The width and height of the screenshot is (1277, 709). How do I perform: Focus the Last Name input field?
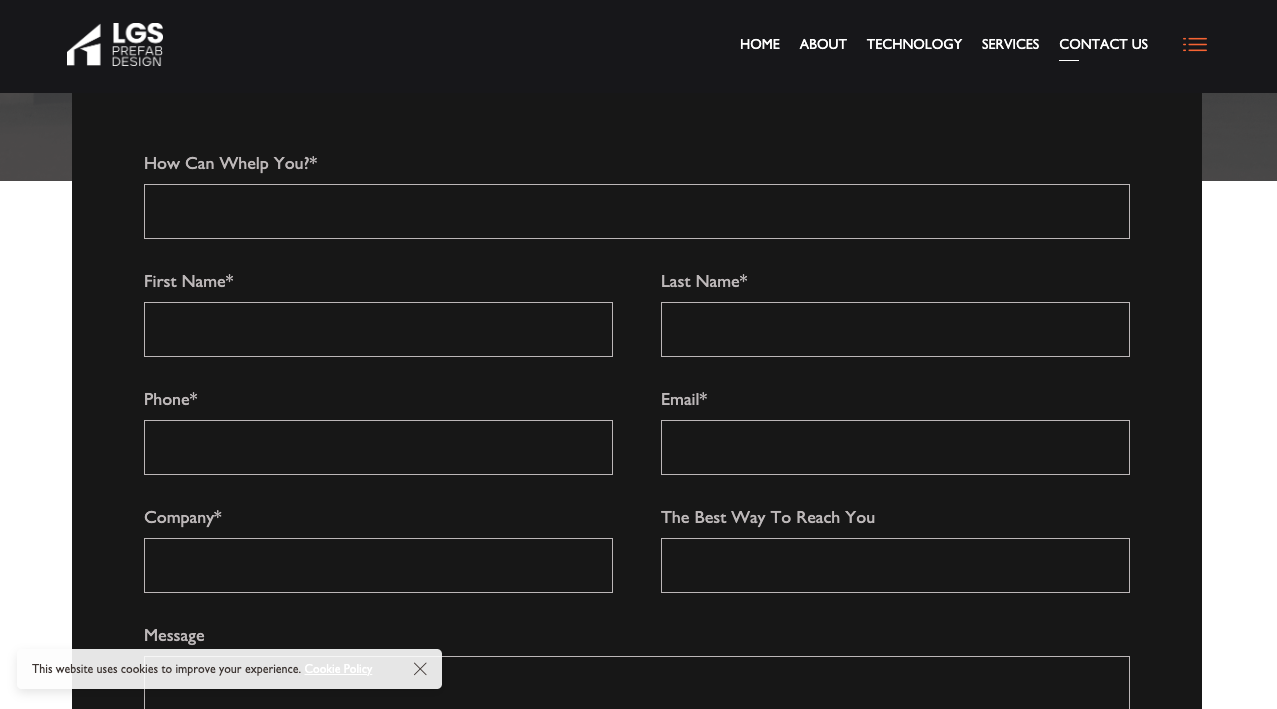click(895, 329)
